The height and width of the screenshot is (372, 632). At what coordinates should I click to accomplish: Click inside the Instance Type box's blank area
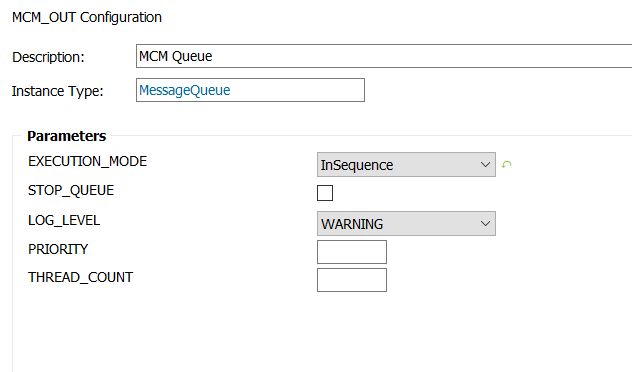click(297, 90)
